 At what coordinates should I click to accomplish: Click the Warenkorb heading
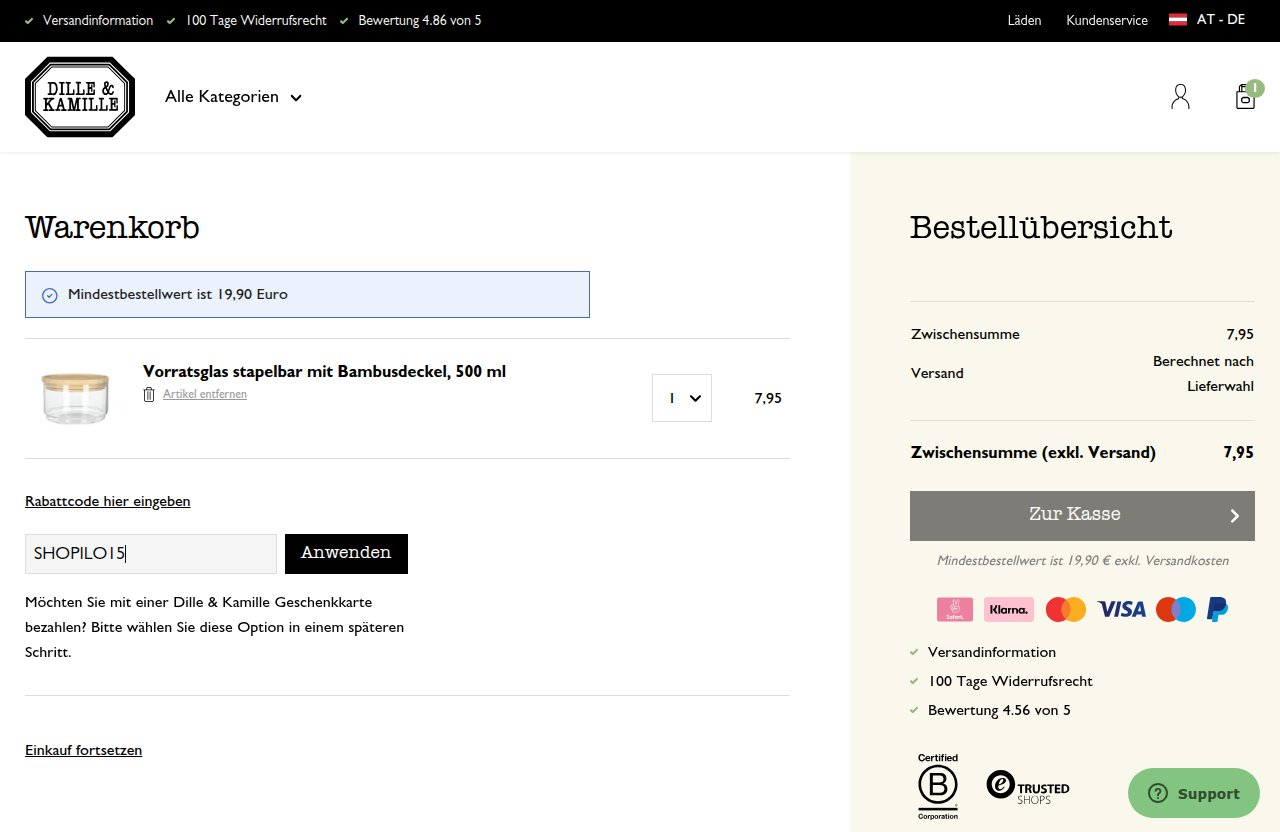point(112,228)
